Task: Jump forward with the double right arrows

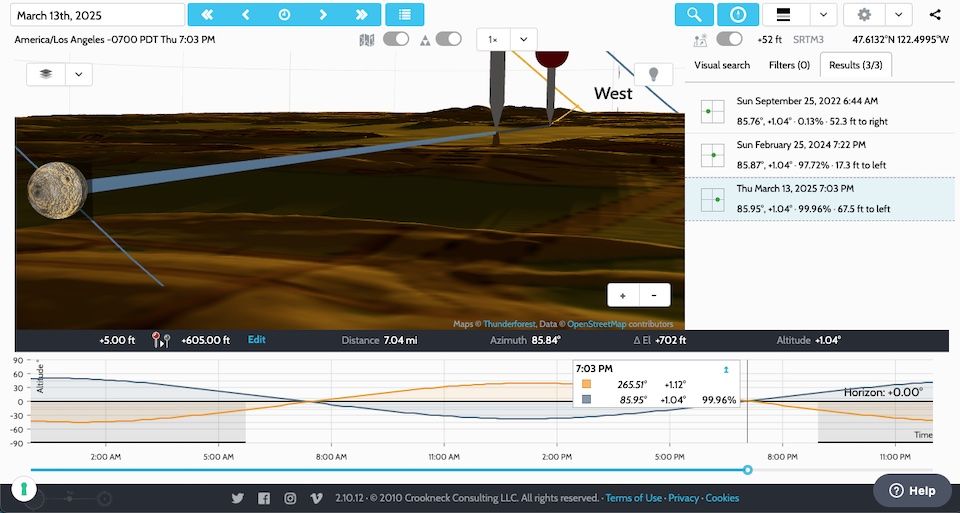Action: [361, 15]
